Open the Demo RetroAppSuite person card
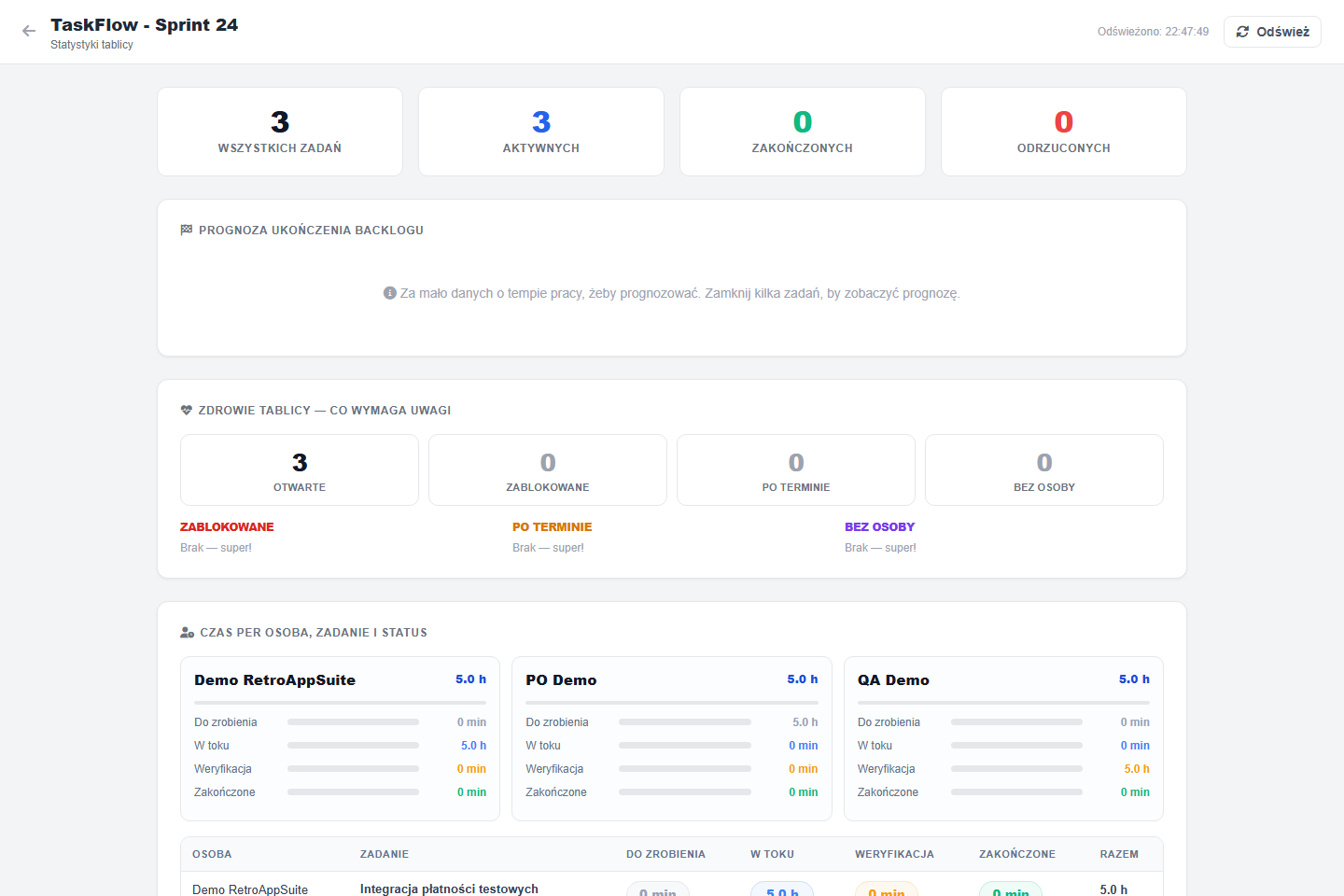 click(340, 738)
